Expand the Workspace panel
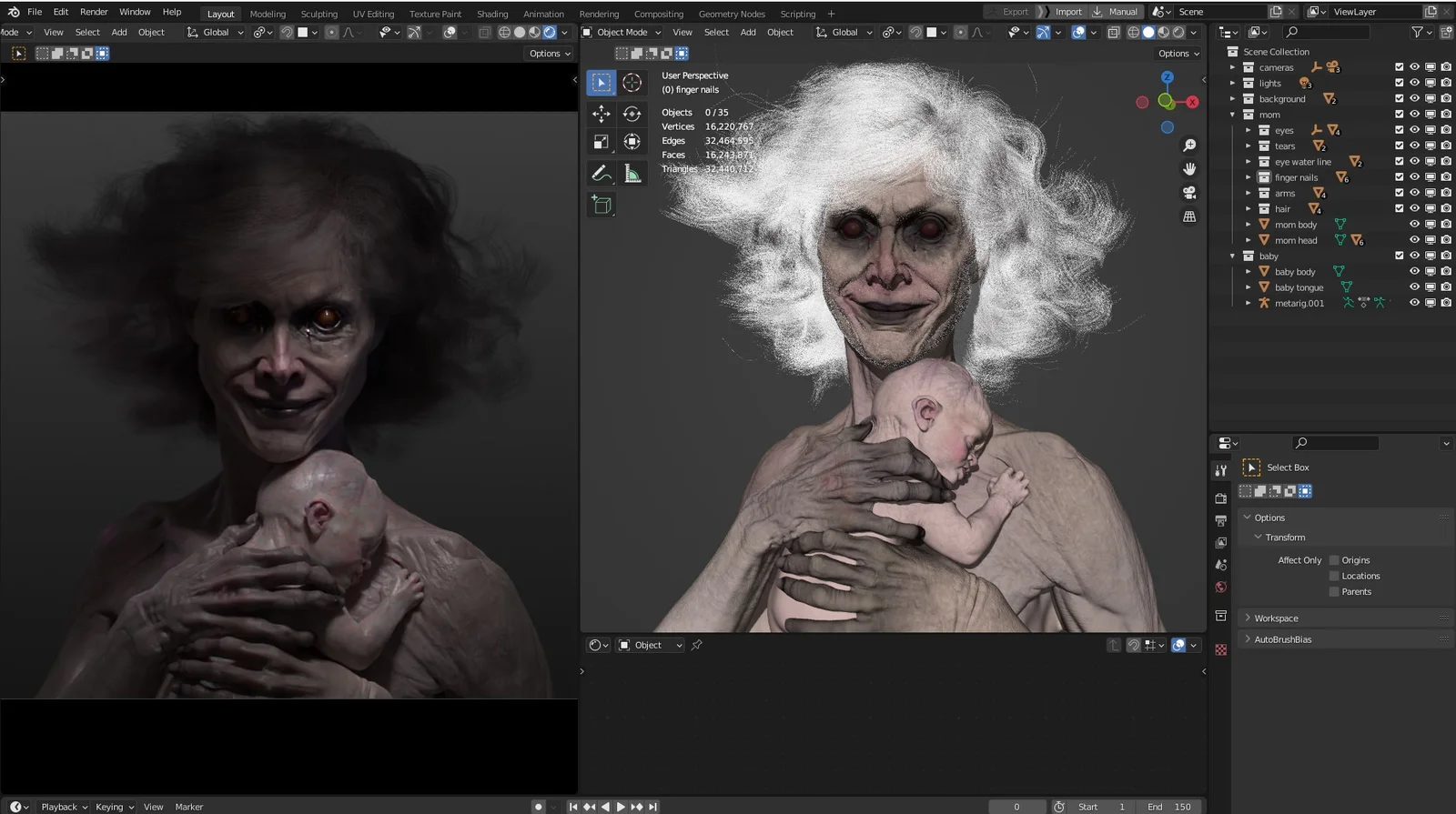The image size is (1456, 814). pos(1276,618)
